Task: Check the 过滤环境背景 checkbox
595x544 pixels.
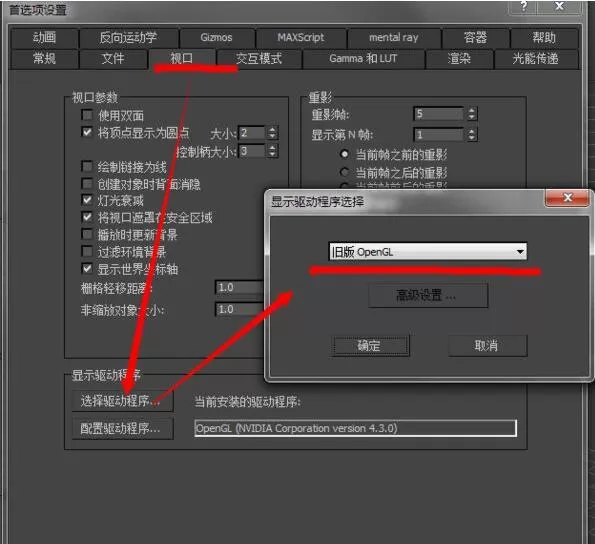Action: pyautogui.click(x=87, y=251)
